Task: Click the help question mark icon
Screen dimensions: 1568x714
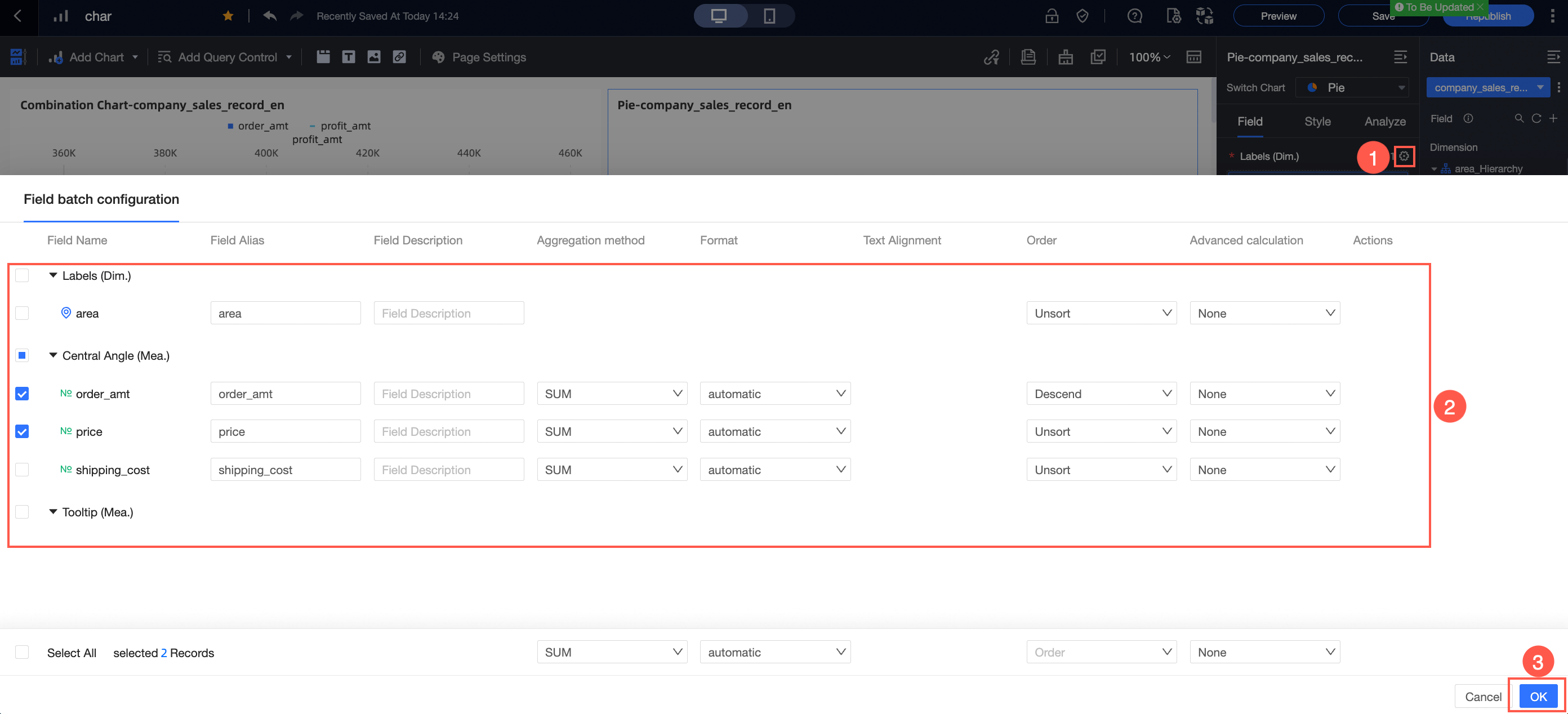Action: [x=1135, y=16]
